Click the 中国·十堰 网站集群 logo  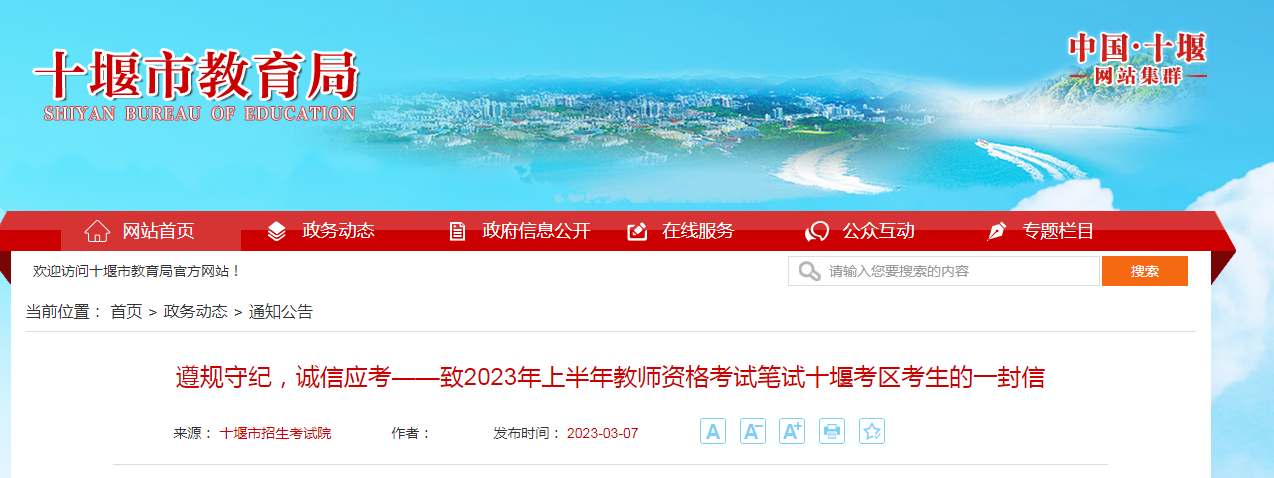(1137, 59)
